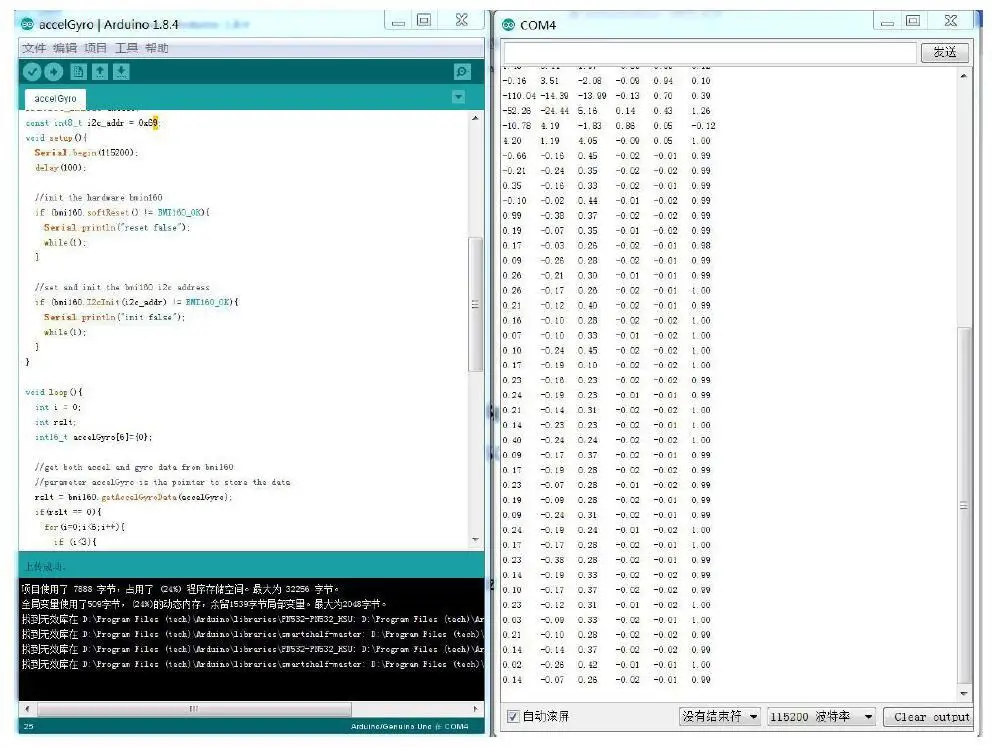Close the COM4 serial monitor window
Viewport: 992px width, 747px height.
[951, 20]
